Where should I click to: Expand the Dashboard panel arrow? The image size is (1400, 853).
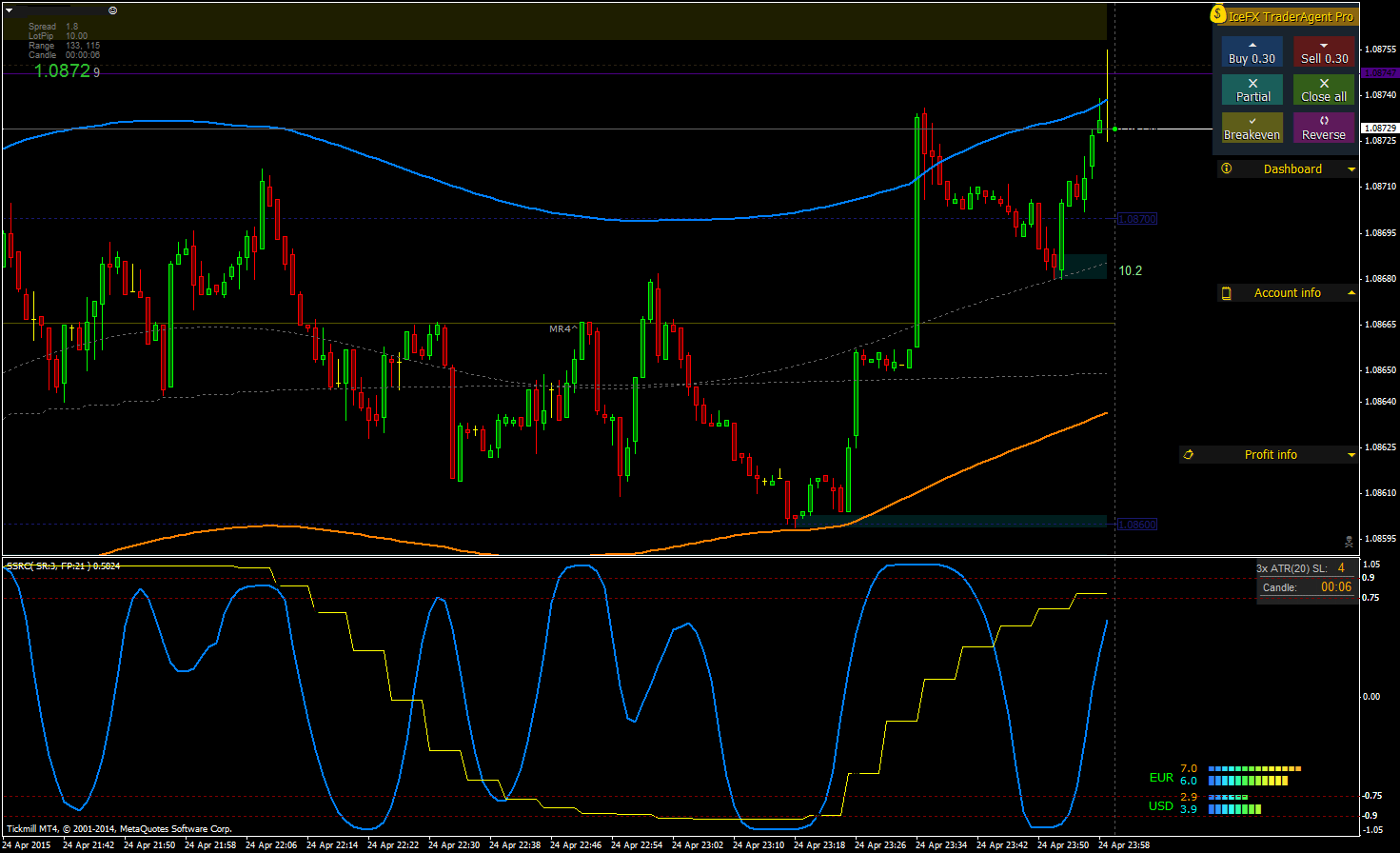tap(1351, 169)
